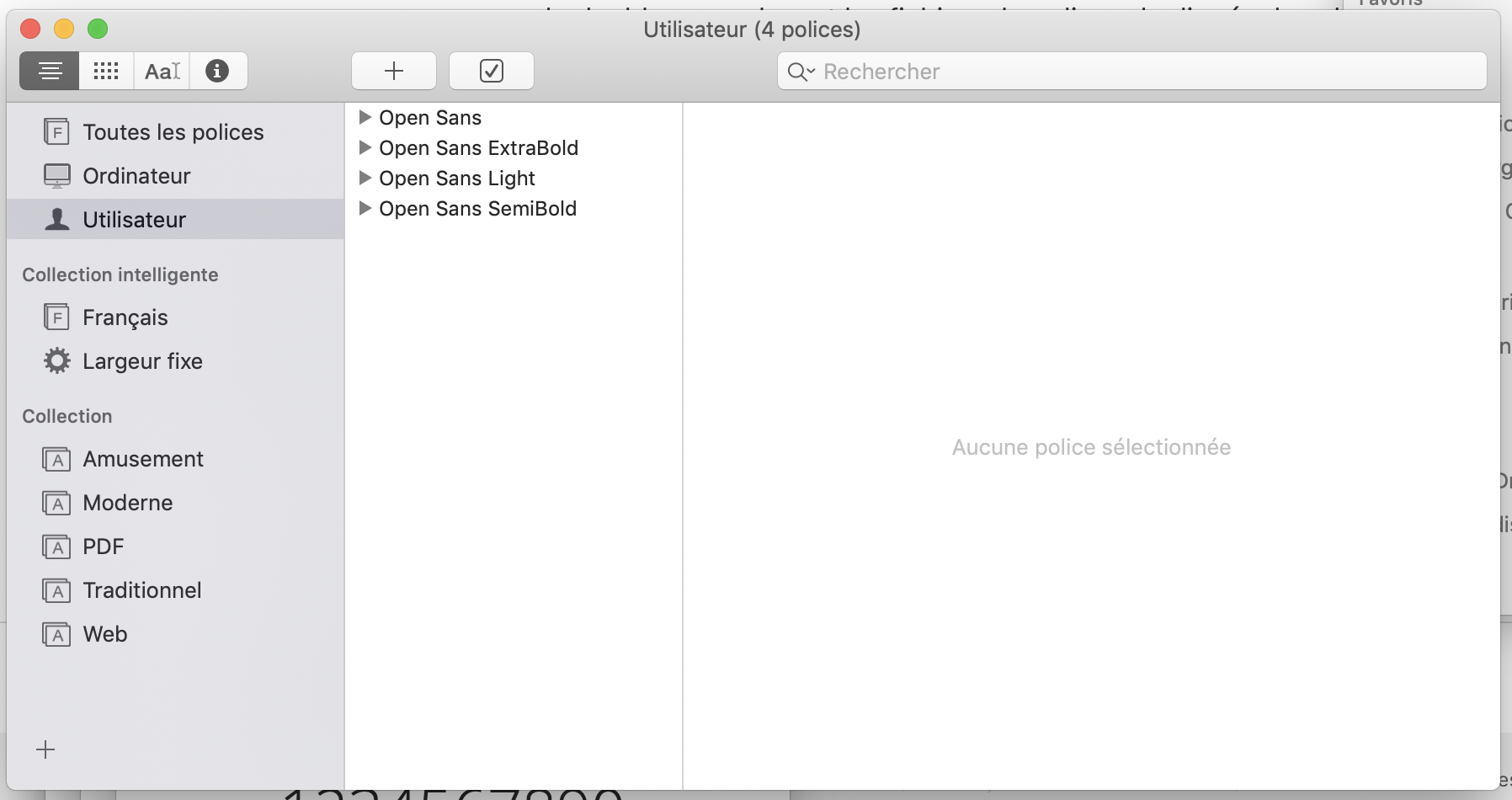Minimize the Font Book window
Viewport: 1512px width, 800px height.
point(64,29)
